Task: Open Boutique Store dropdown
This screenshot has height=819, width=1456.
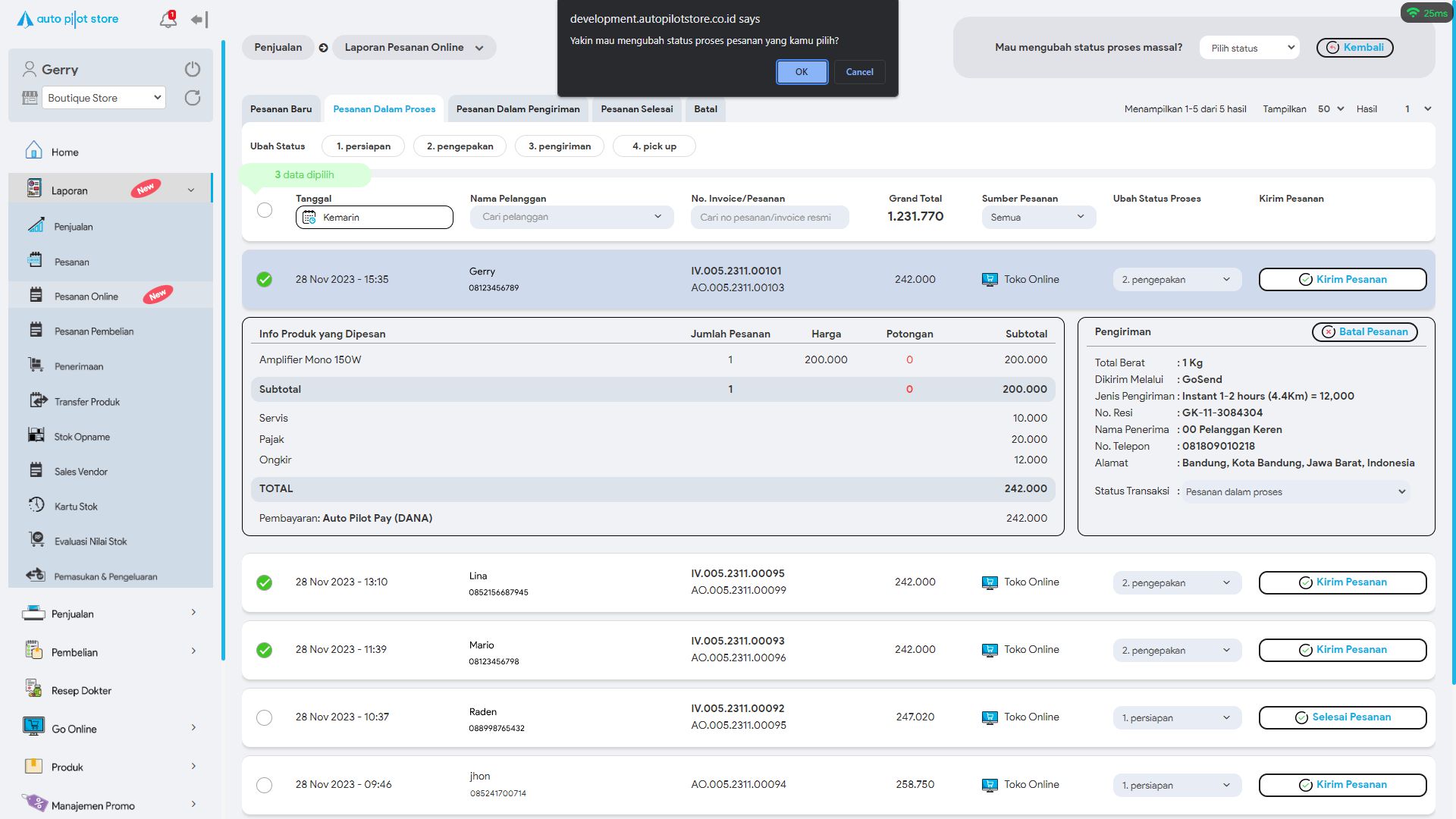Action: pyautogui.click(x=104, y=98)
